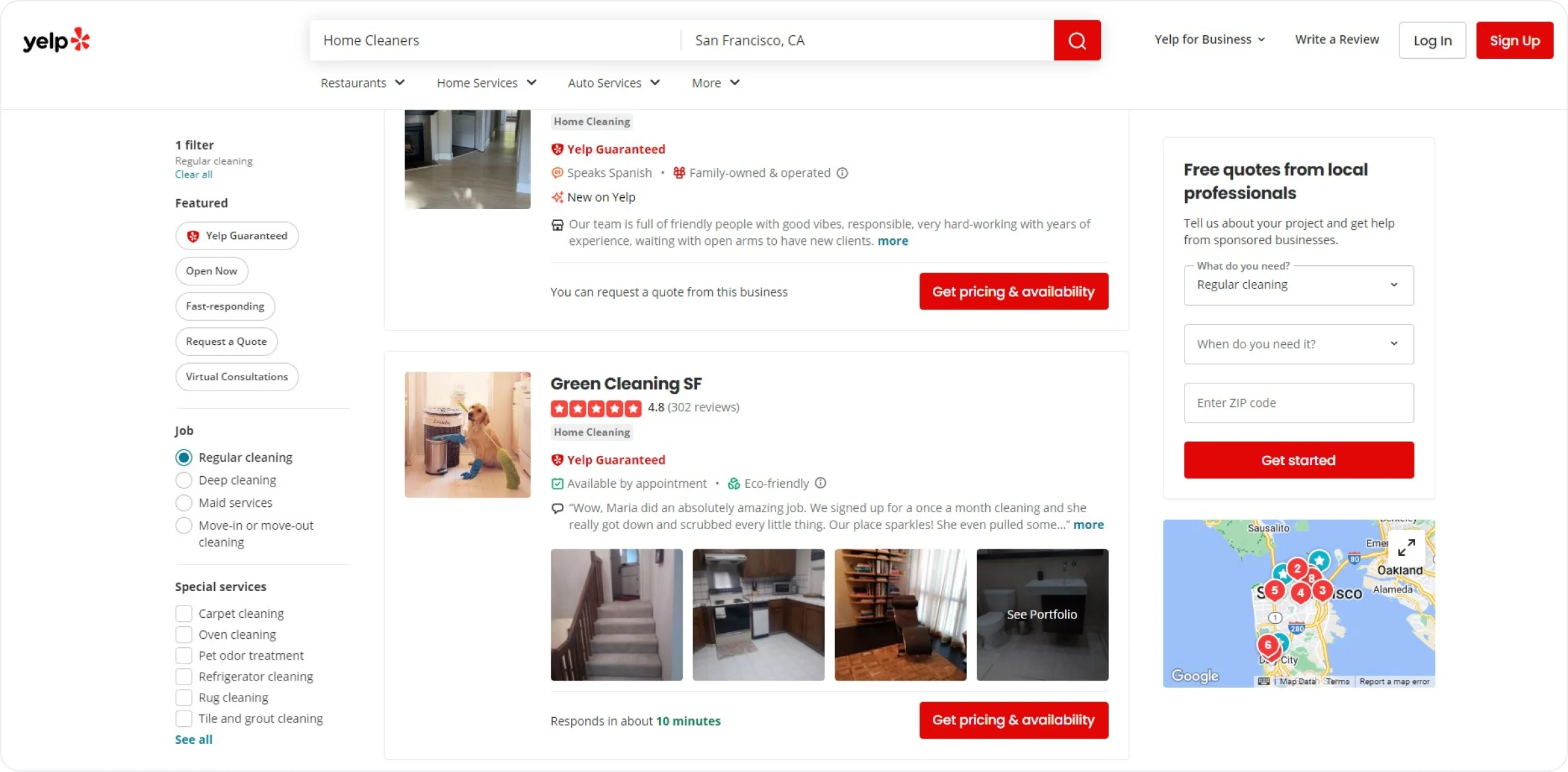This screenshot has width=1568, height=772.
Task: Open the See Portfolio thumbnail
Action: point(1042,615)
